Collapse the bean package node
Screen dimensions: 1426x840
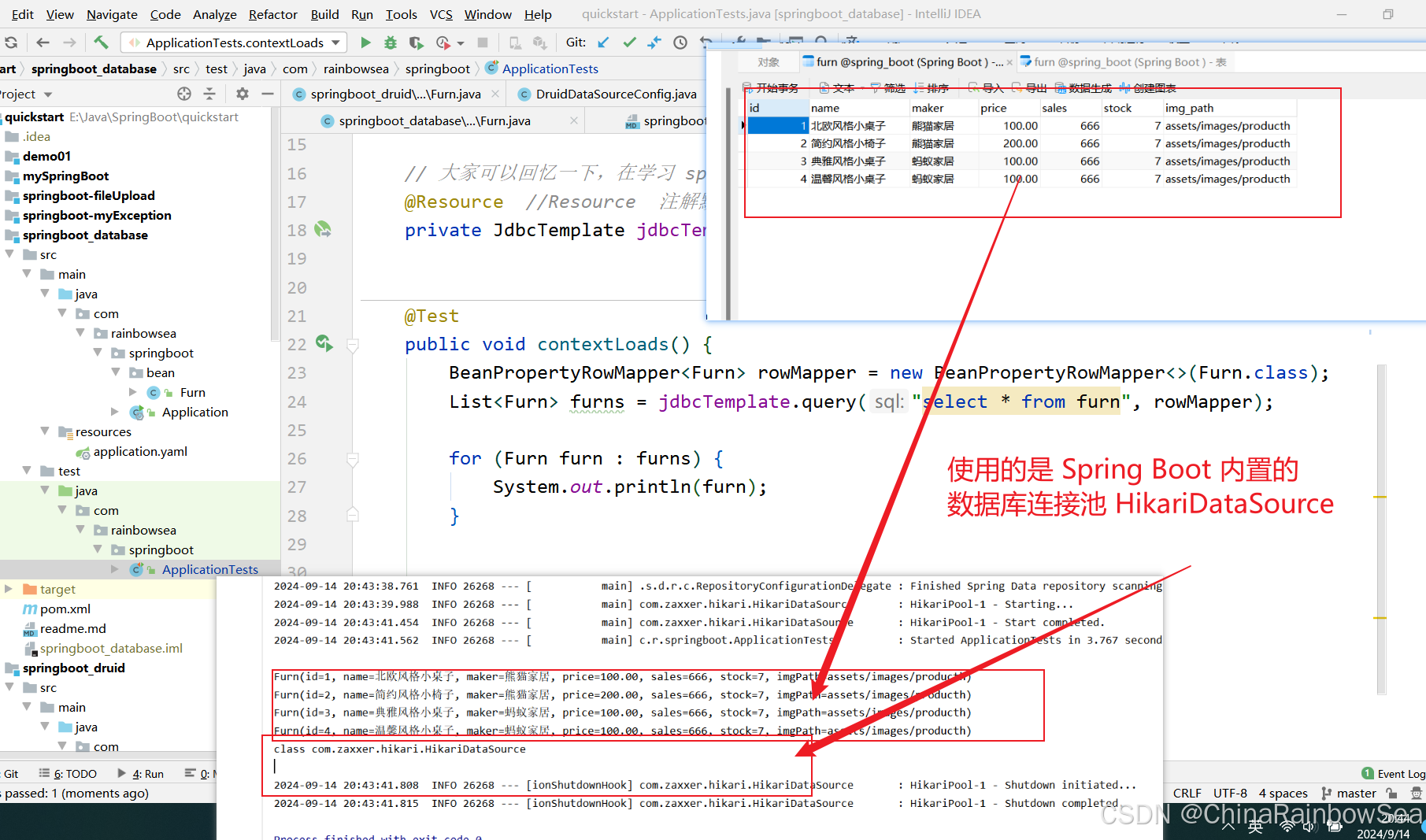(x=116, y=372)
